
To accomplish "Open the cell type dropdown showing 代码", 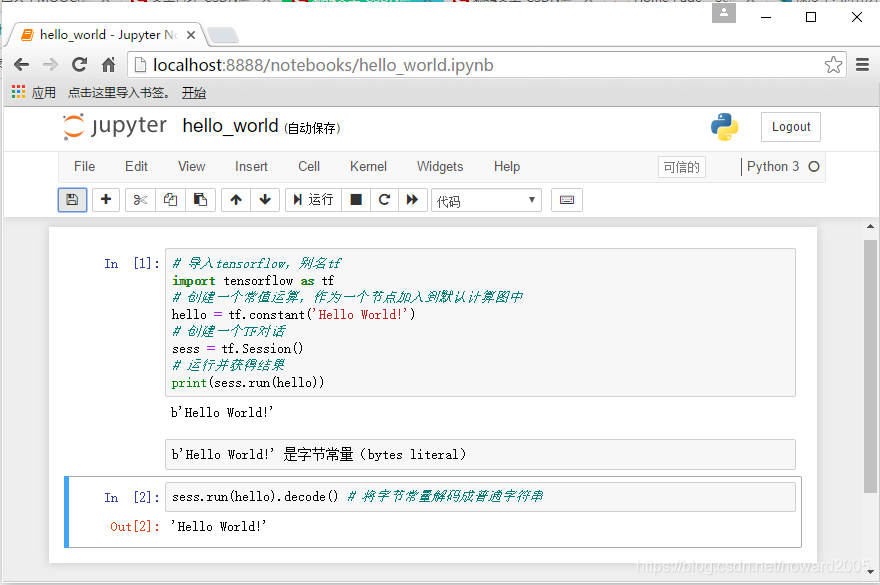I will coord(486,200).
